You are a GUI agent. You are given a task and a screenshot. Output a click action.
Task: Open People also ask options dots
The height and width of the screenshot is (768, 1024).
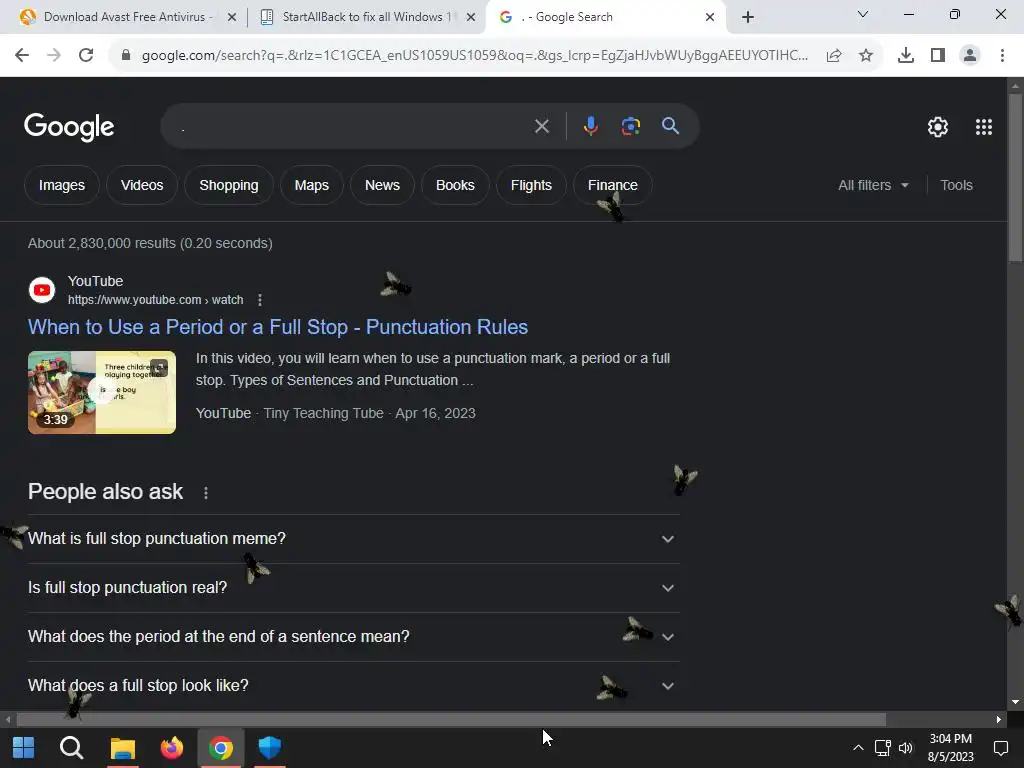pos(206,493)
